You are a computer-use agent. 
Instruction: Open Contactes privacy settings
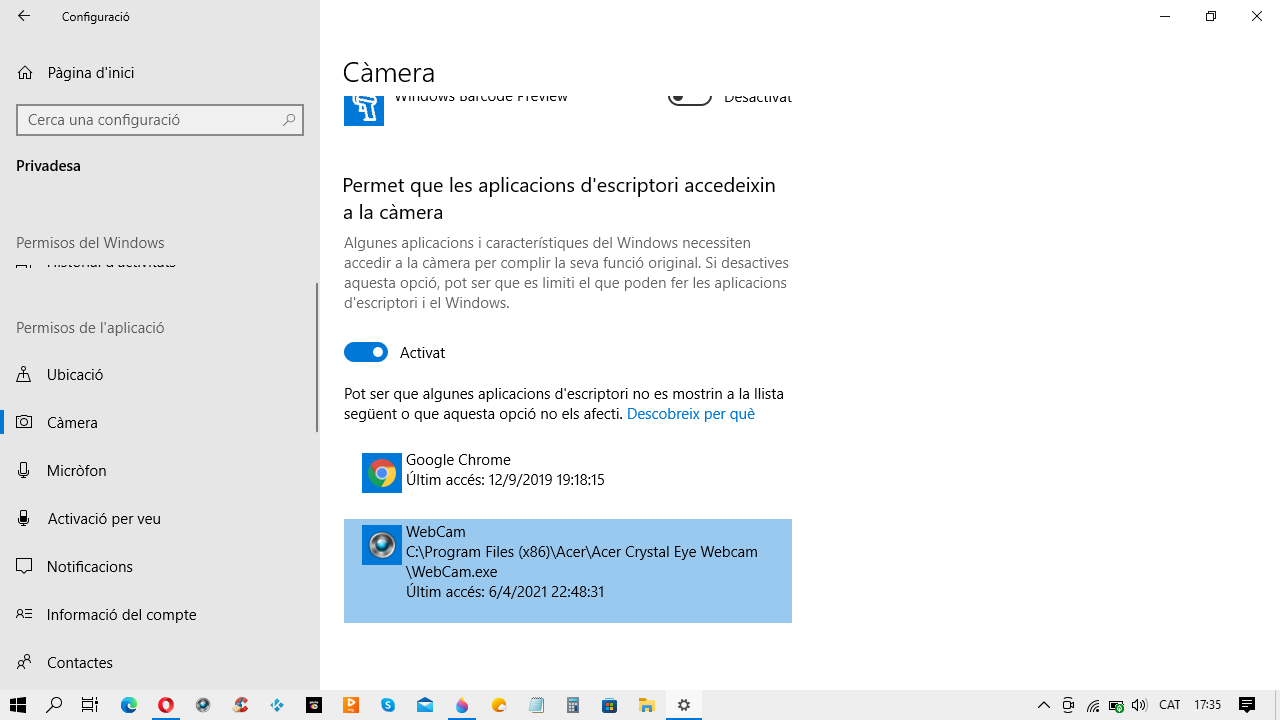[x=160, y=662]
